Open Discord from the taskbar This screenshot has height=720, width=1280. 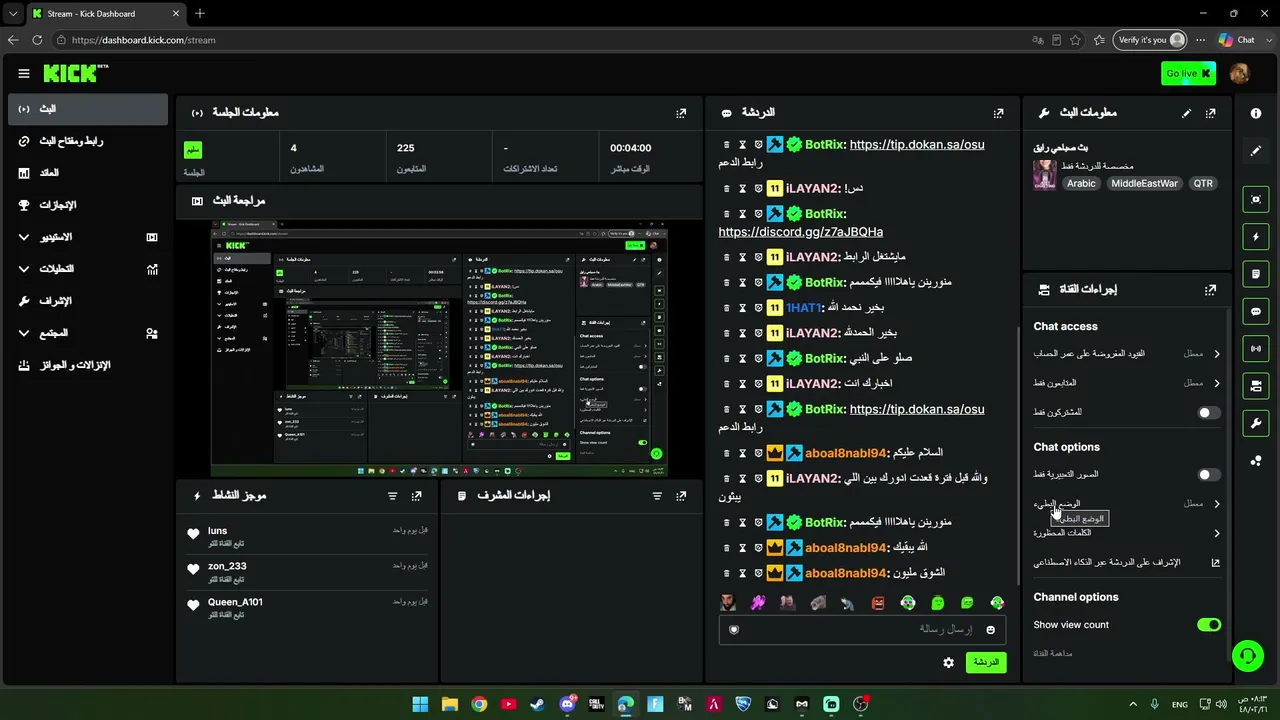pyautogui.click(x=567, y=704)
